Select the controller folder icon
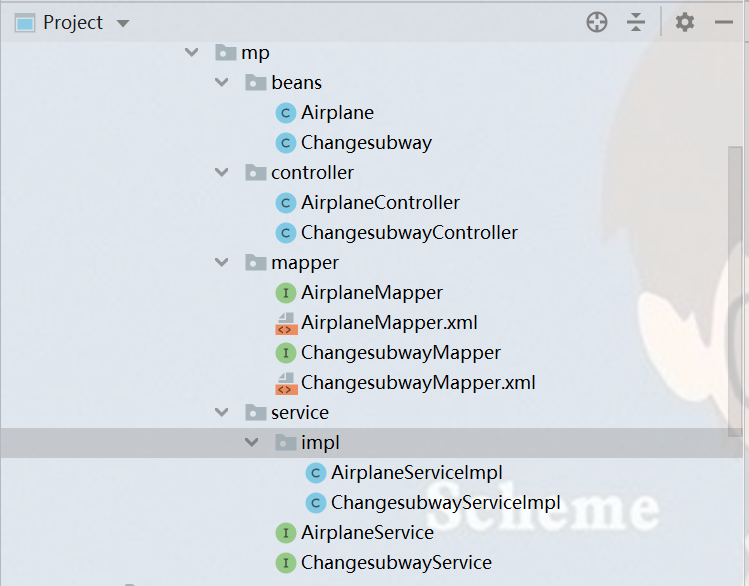 coord(256,172)
